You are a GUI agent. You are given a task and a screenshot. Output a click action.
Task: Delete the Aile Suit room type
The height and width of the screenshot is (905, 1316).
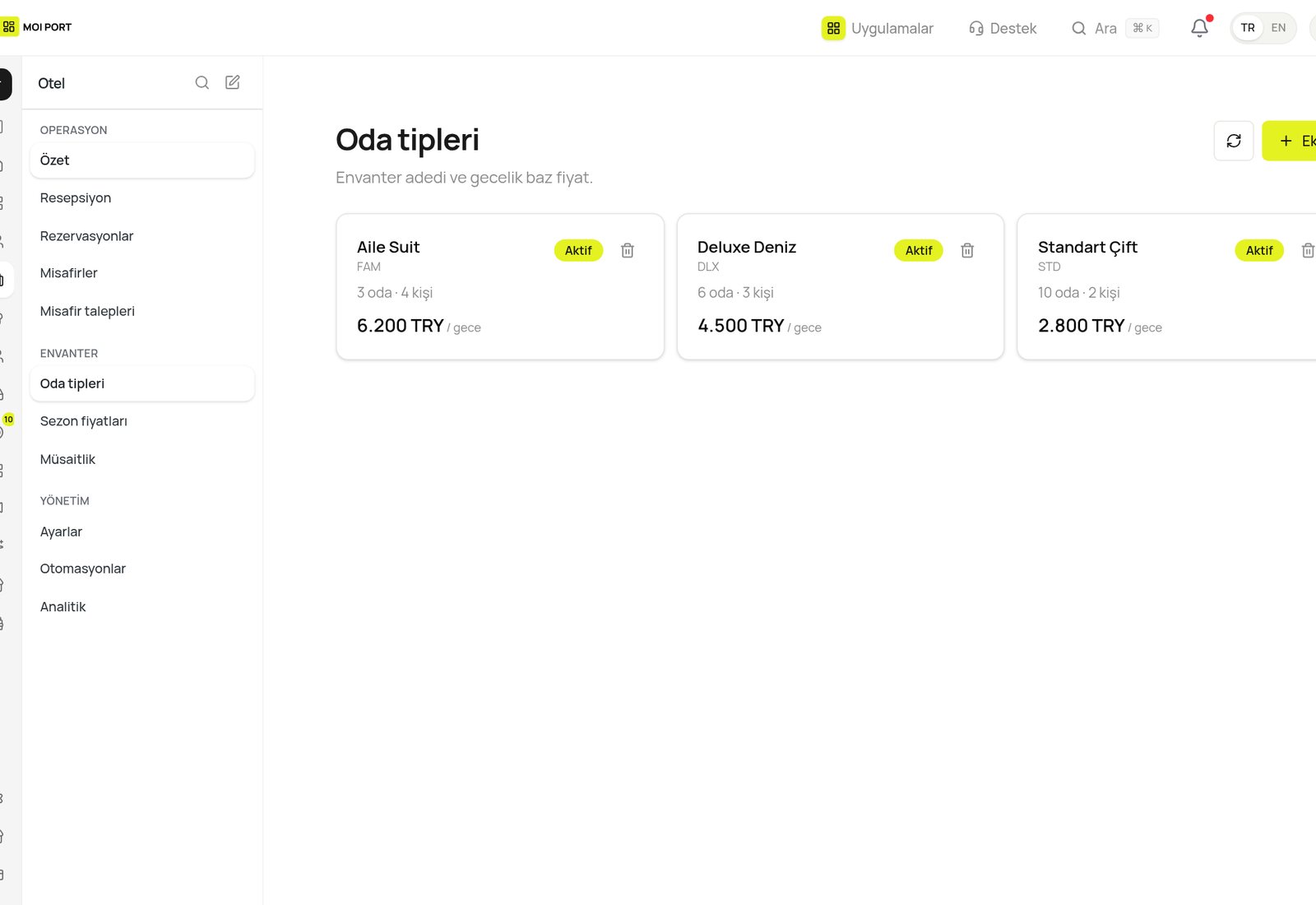(x=628, y=250)
